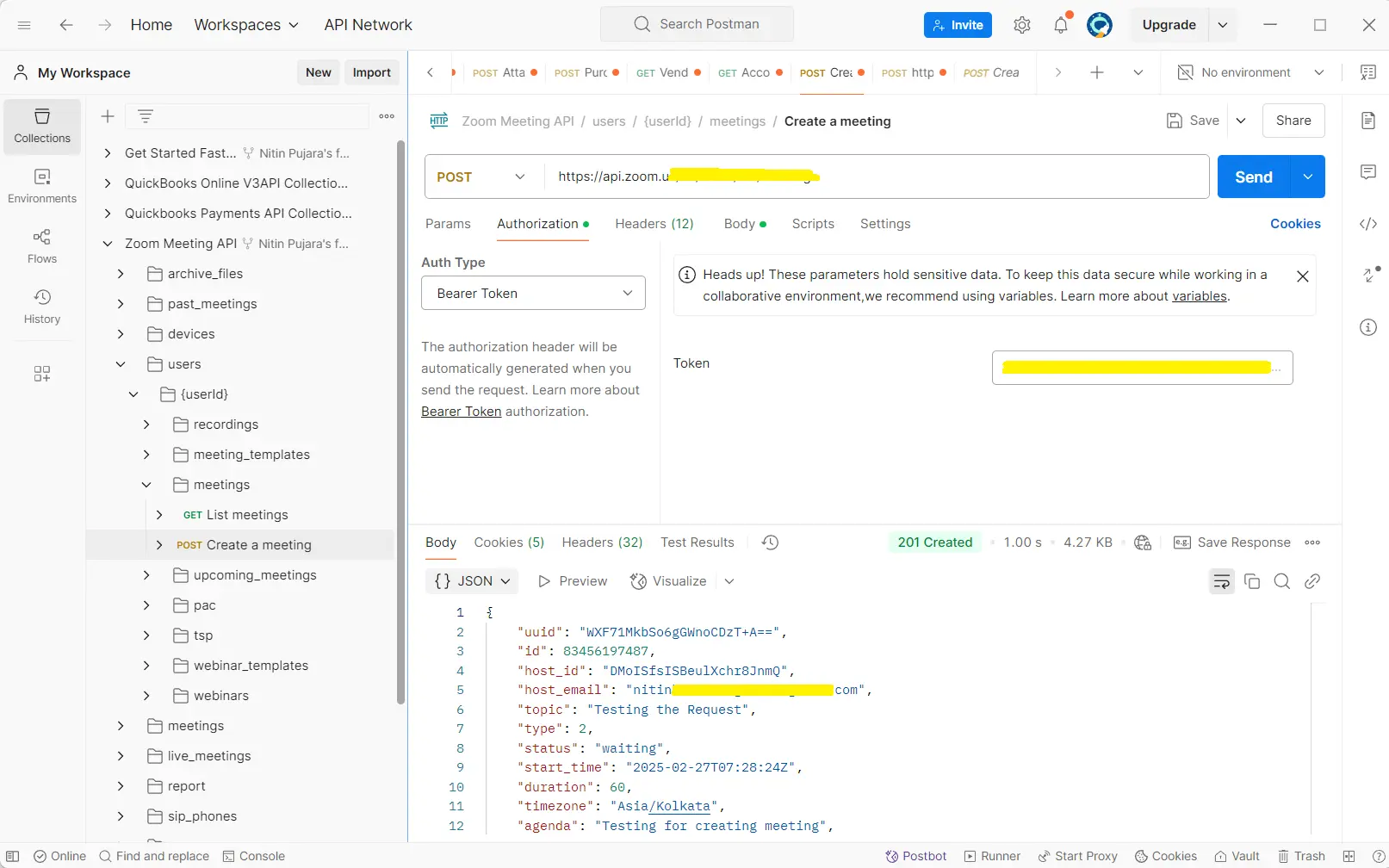Click the request URL field
The width and height of the screenshot is (1389, 868).
877,177
